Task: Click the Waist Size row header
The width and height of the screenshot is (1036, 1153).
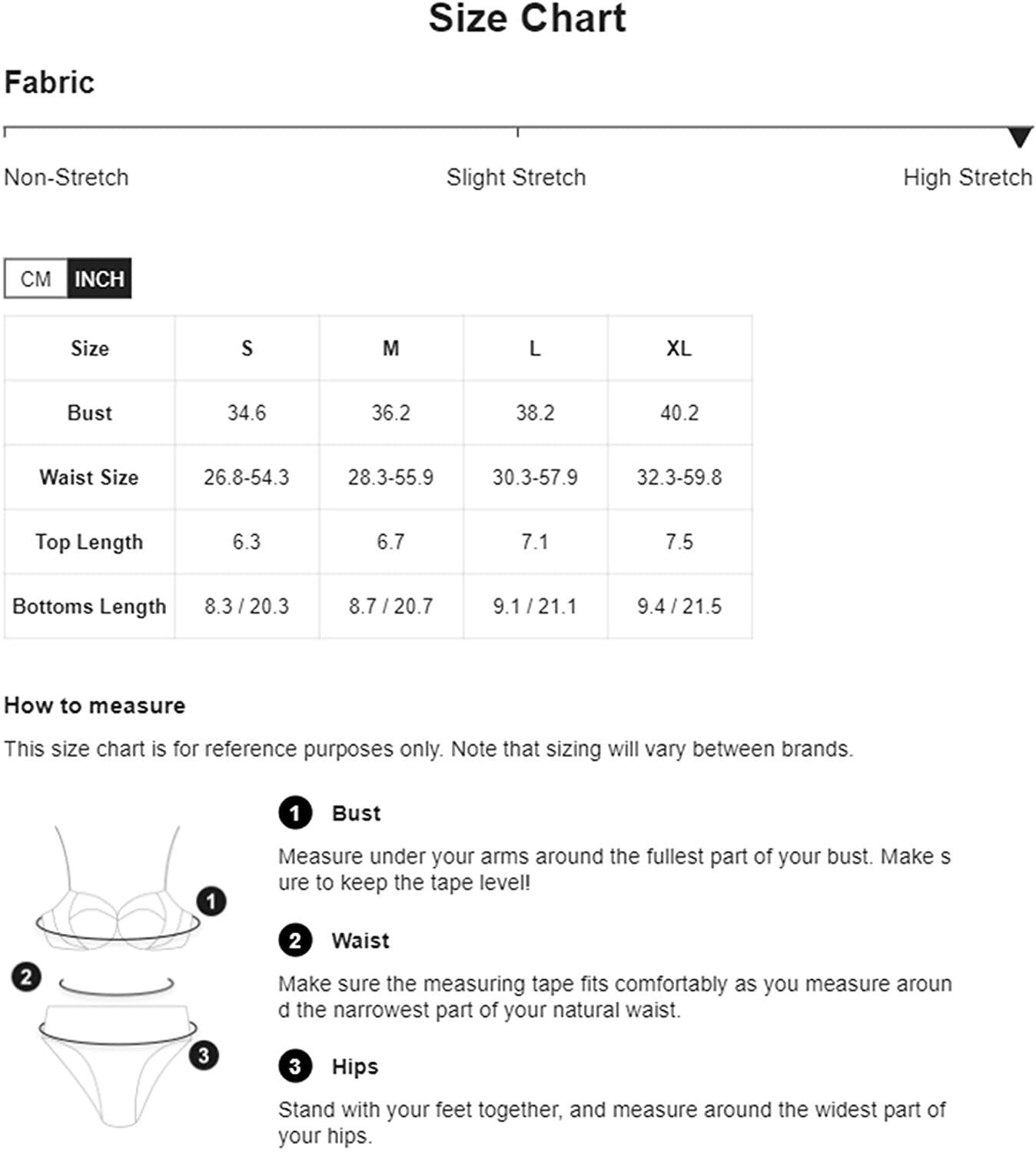Action: pyautogui.click(x=89, y=477)
